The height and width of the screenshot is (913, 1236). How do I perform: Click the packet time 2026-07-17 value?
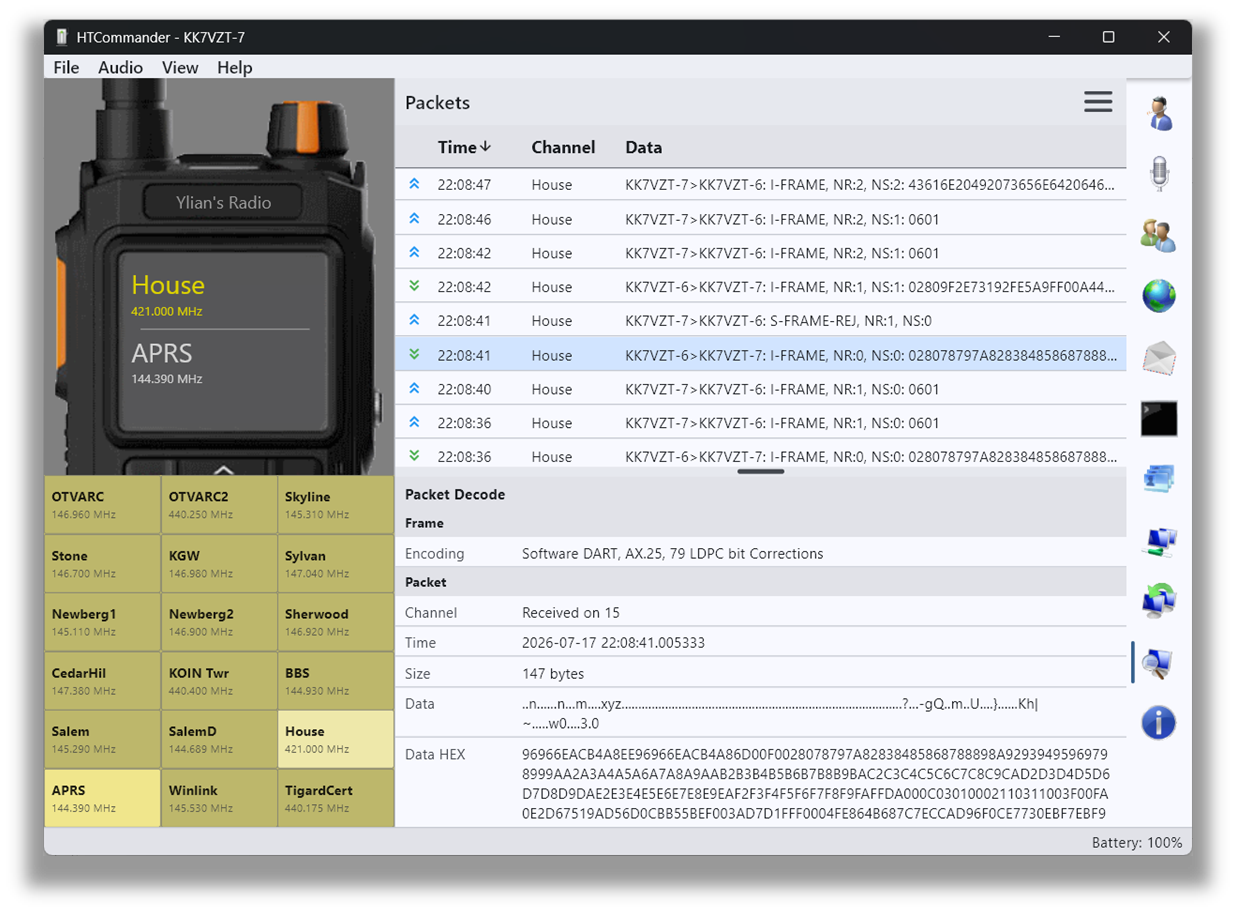click(613, 642)
